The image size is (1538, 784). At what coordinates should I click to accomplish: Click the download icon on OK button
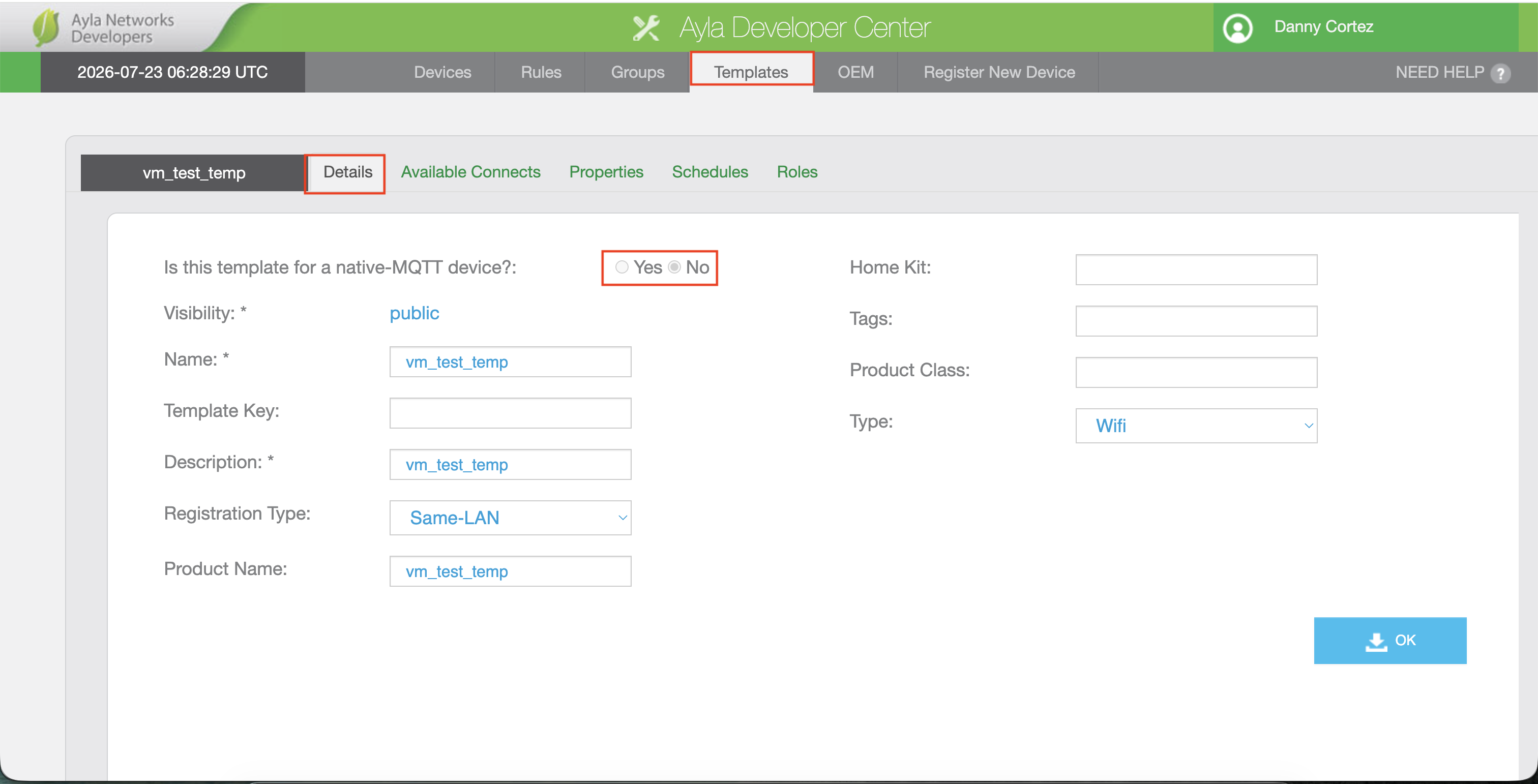point(1376,642)
